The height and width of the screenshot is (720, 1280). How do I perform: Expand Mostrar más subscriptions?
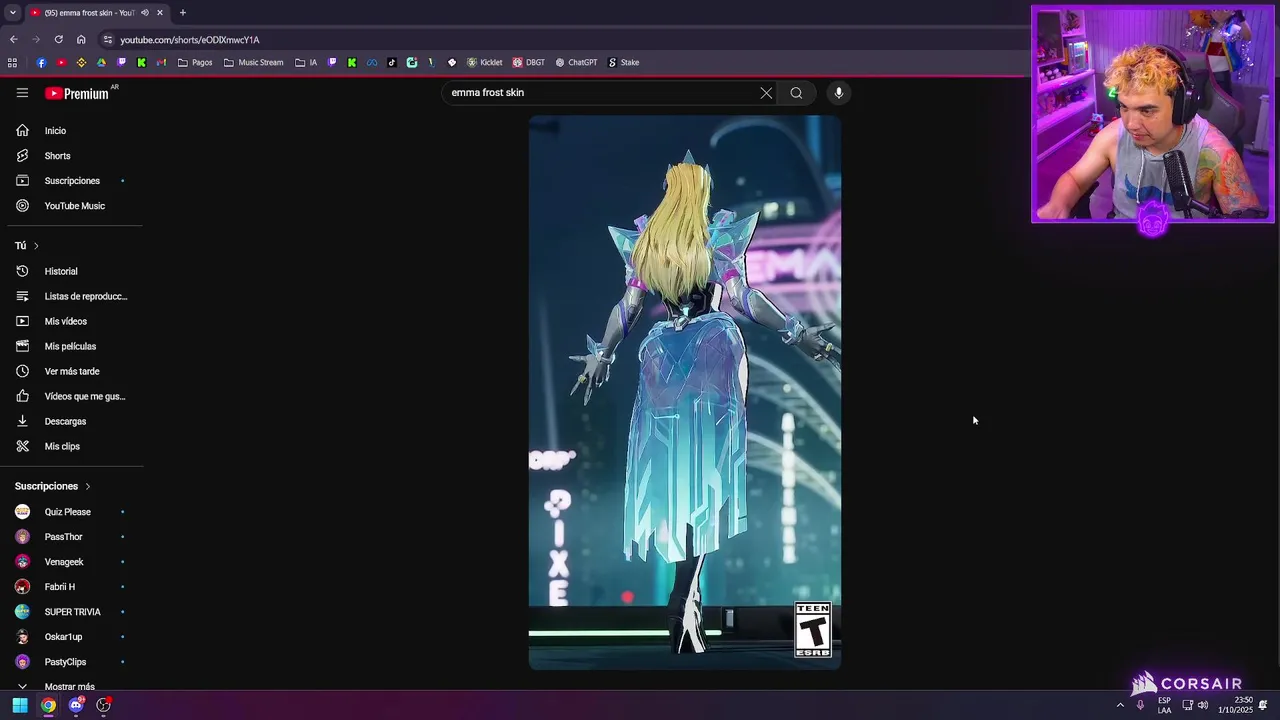(x=70, y=686)
